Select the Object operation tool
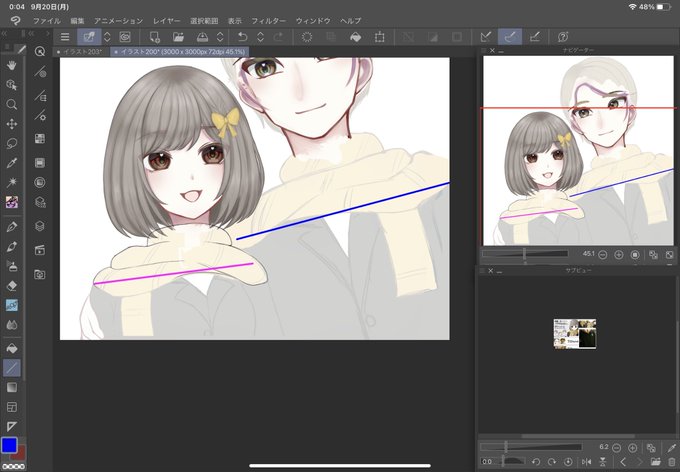This screenshot has width=680, height=472. [x=12, y=85]
